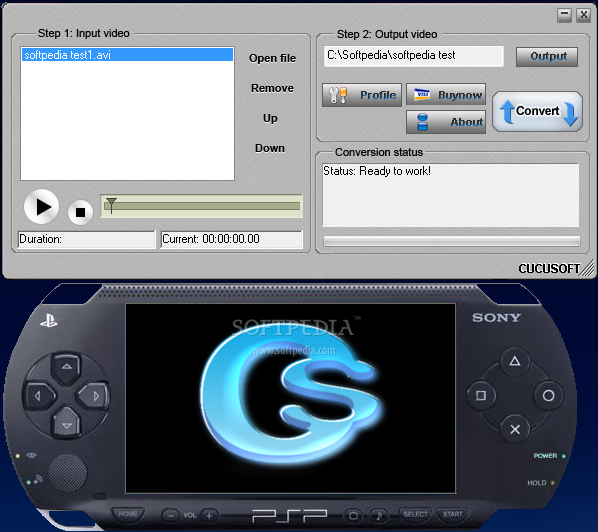598x532 pixels.
Task: Click the Status: Ready to work! text
Action: tap(377, 171)
